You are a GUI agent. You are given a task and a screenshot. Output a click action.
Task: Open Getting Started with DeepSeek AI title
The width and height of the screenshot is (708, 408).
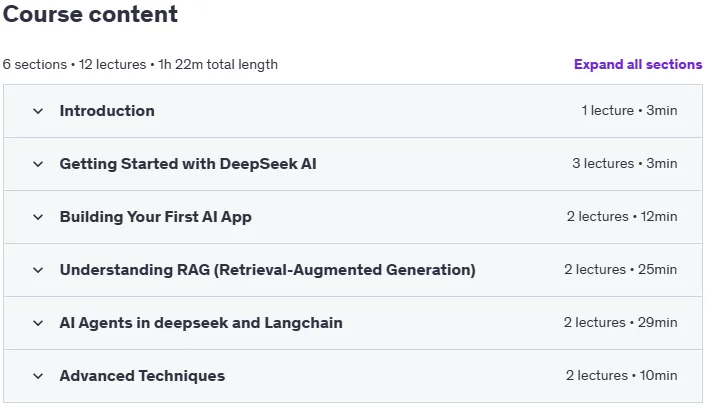point(188,164)
